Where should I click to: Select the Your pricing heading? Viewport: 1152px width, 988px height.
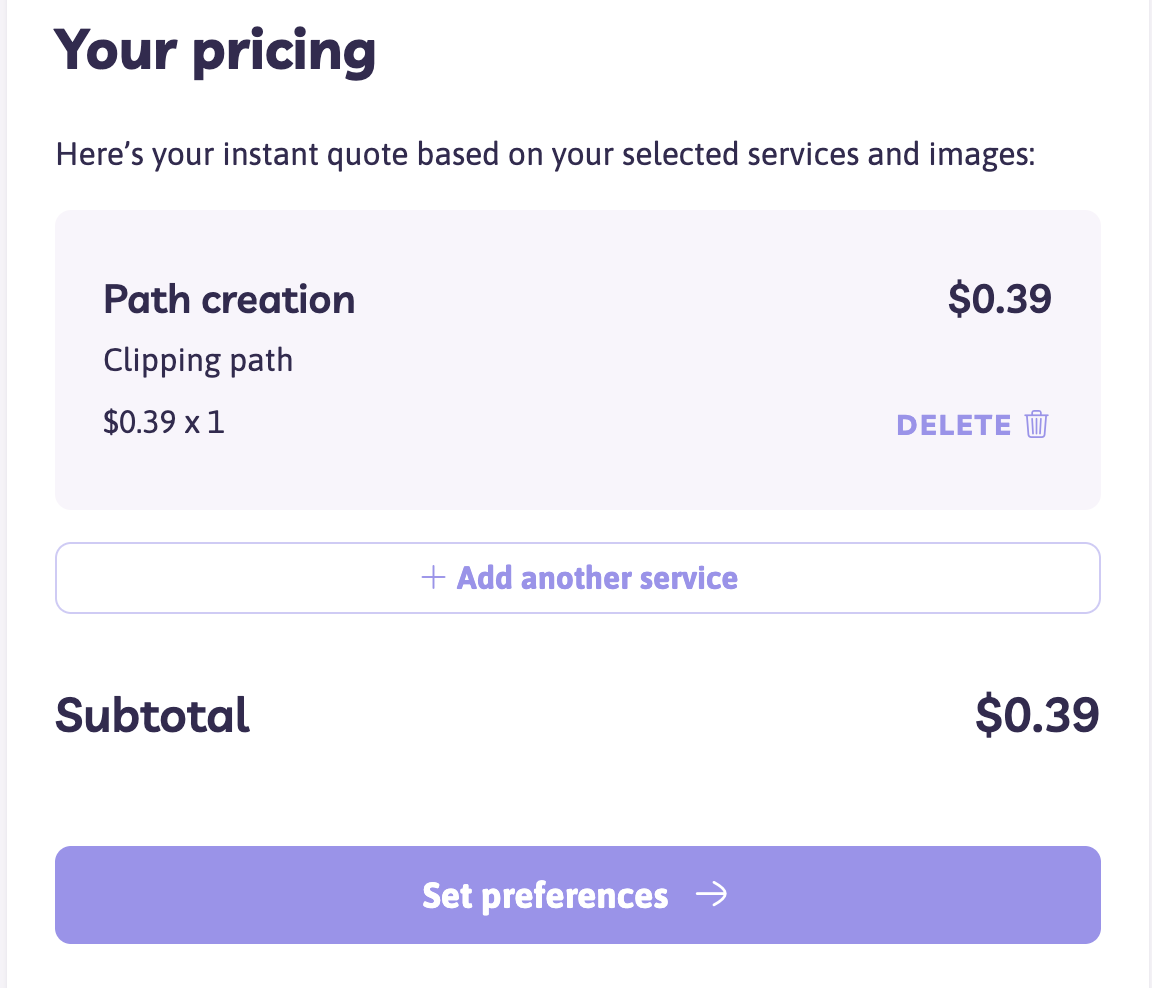tap(215, 51)
